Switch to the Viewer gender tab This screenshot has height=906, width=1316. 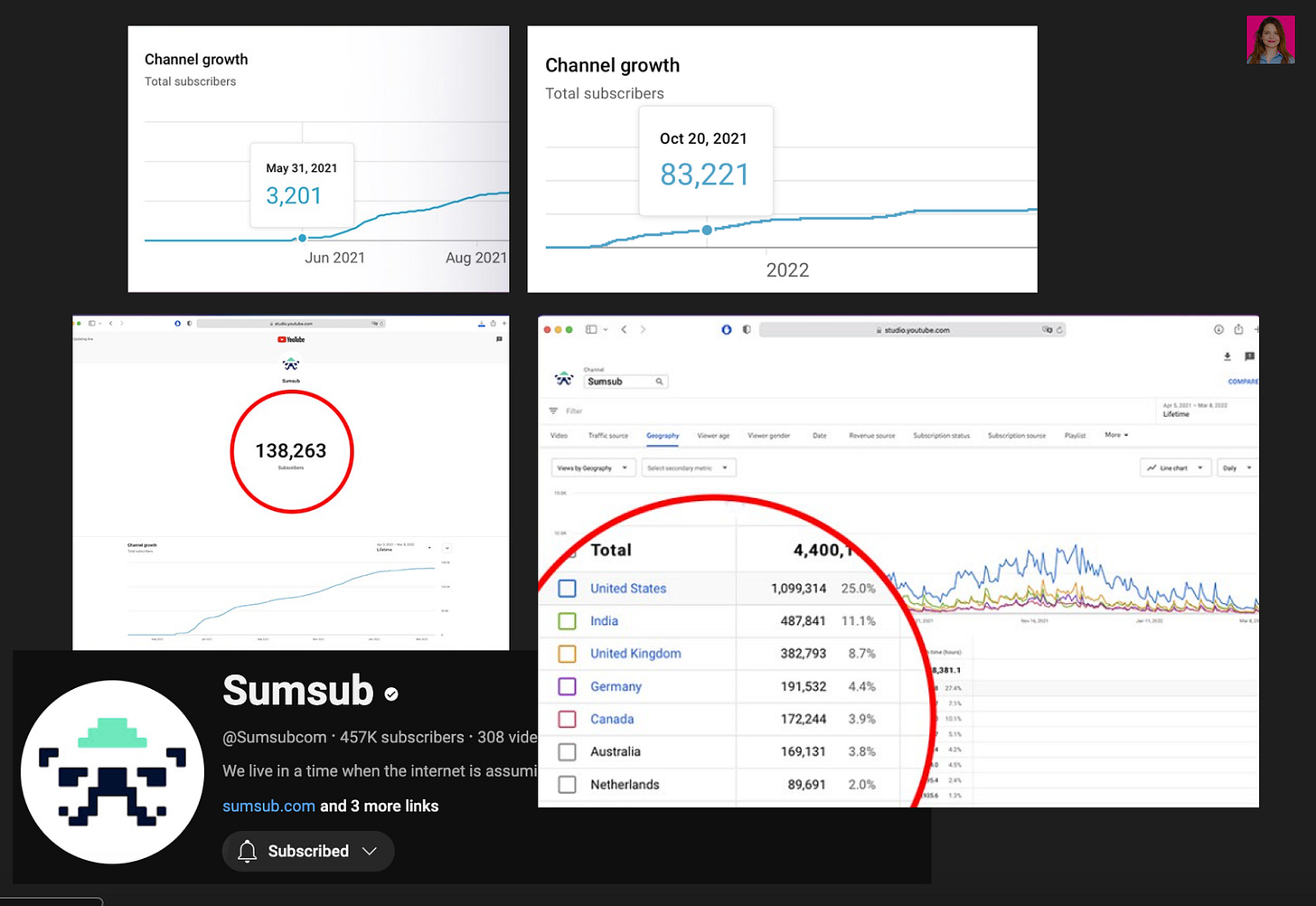coord(768,436)
